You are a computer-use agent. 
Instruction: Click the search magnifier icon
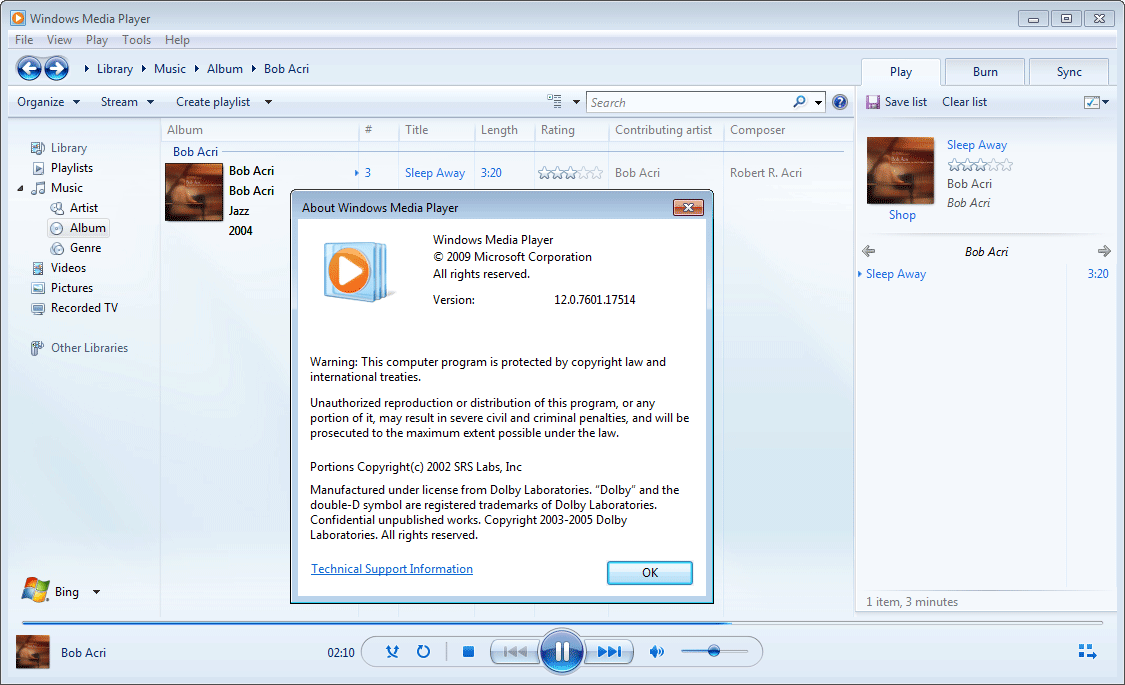(x=799, y=102)
